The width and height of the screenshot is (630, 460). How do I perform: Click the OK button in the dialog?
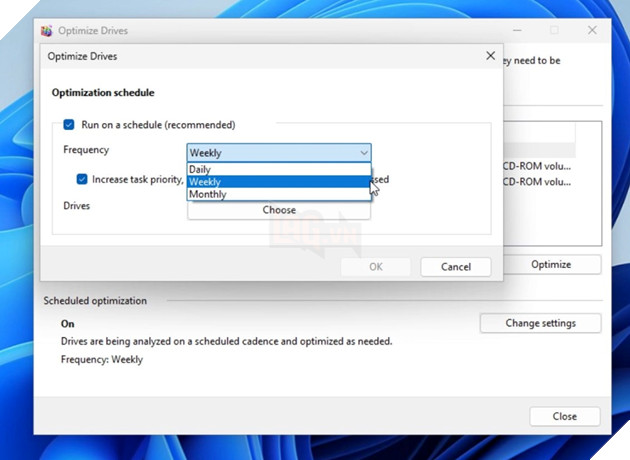click(x=375, y=267)
